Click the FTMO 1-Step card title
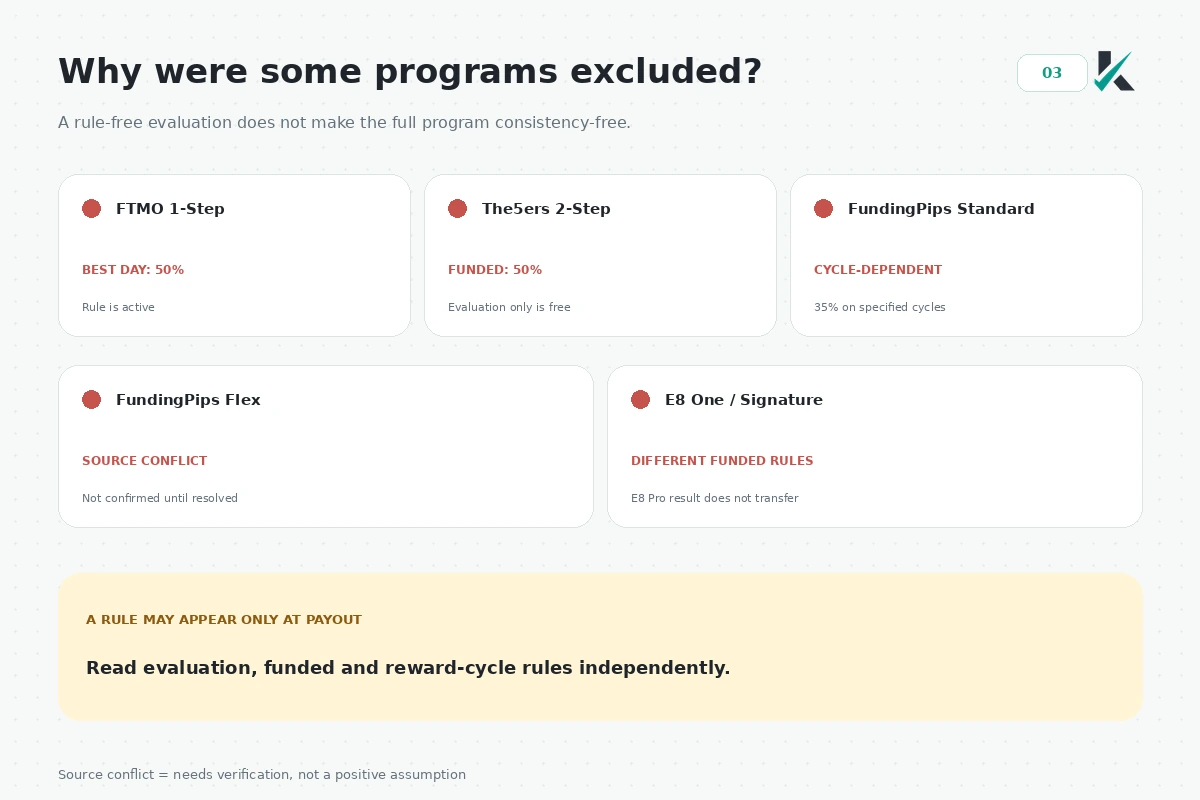1200x800 pixels. 170,209
